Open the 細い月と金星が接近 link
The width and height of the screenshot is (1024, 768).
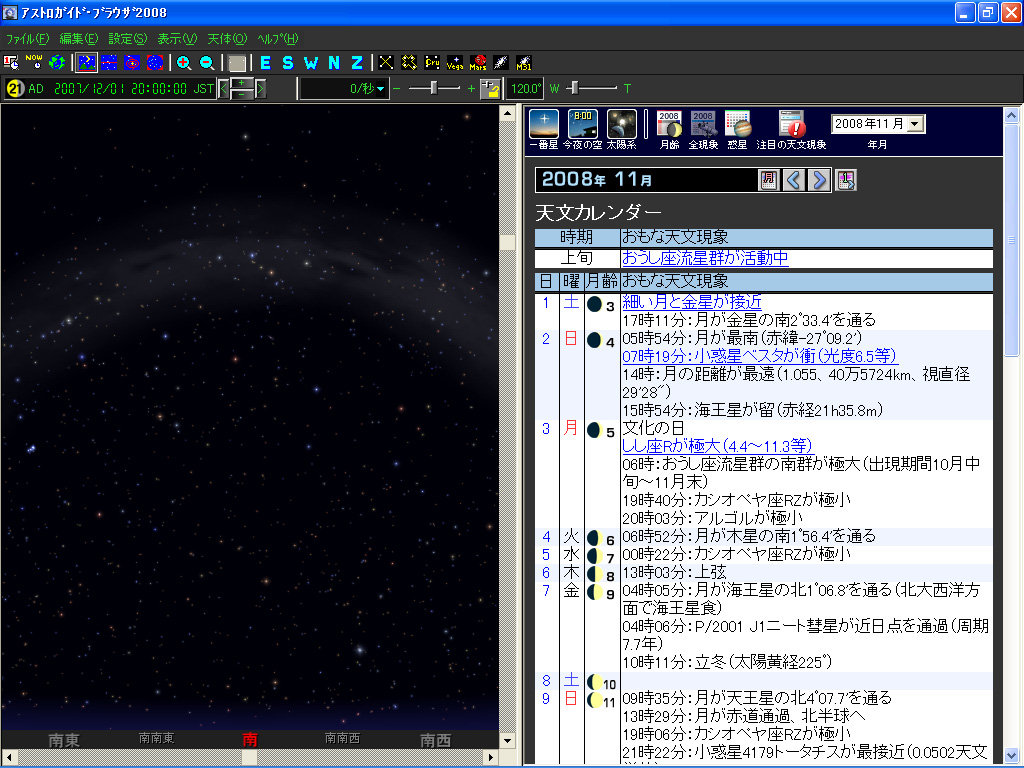[x=691, y=302]
